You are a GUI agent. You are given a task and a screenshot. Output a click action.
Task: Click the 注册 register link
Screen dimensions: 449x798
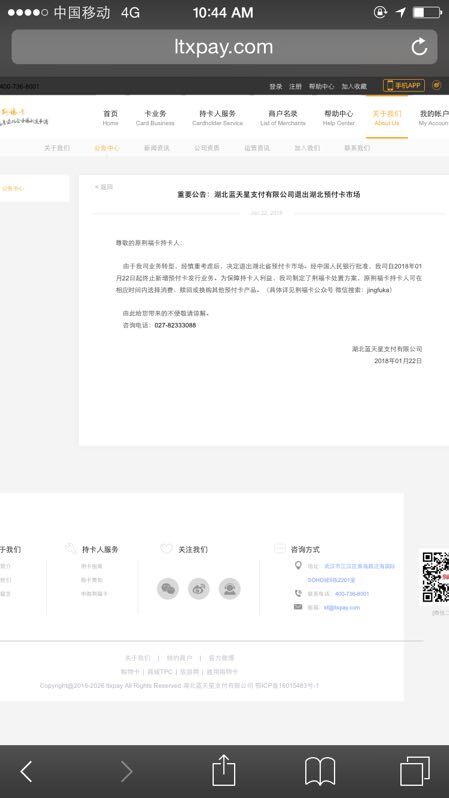tap(295, 87)
